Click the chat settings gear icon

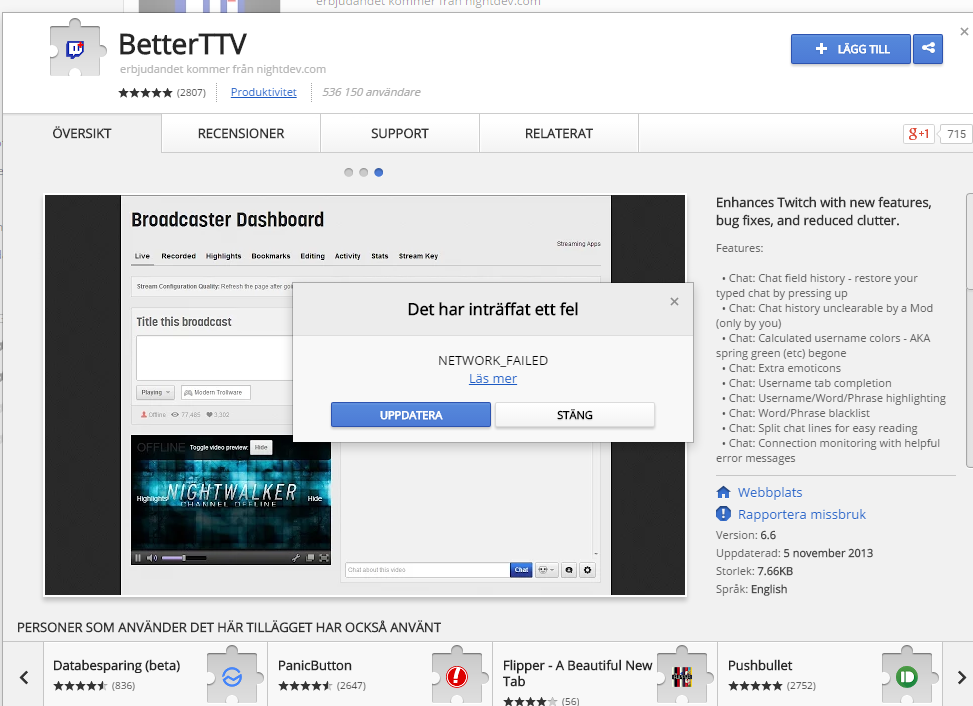click(588, 570)
